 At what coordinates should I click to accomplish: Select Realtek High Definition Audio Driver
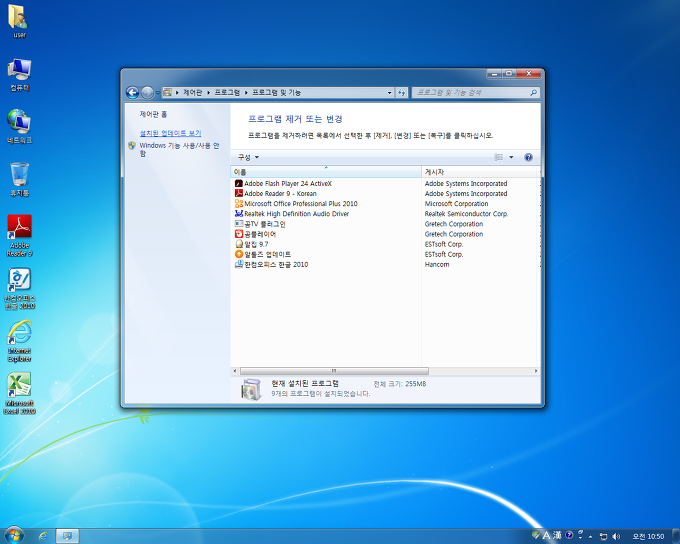297,213
